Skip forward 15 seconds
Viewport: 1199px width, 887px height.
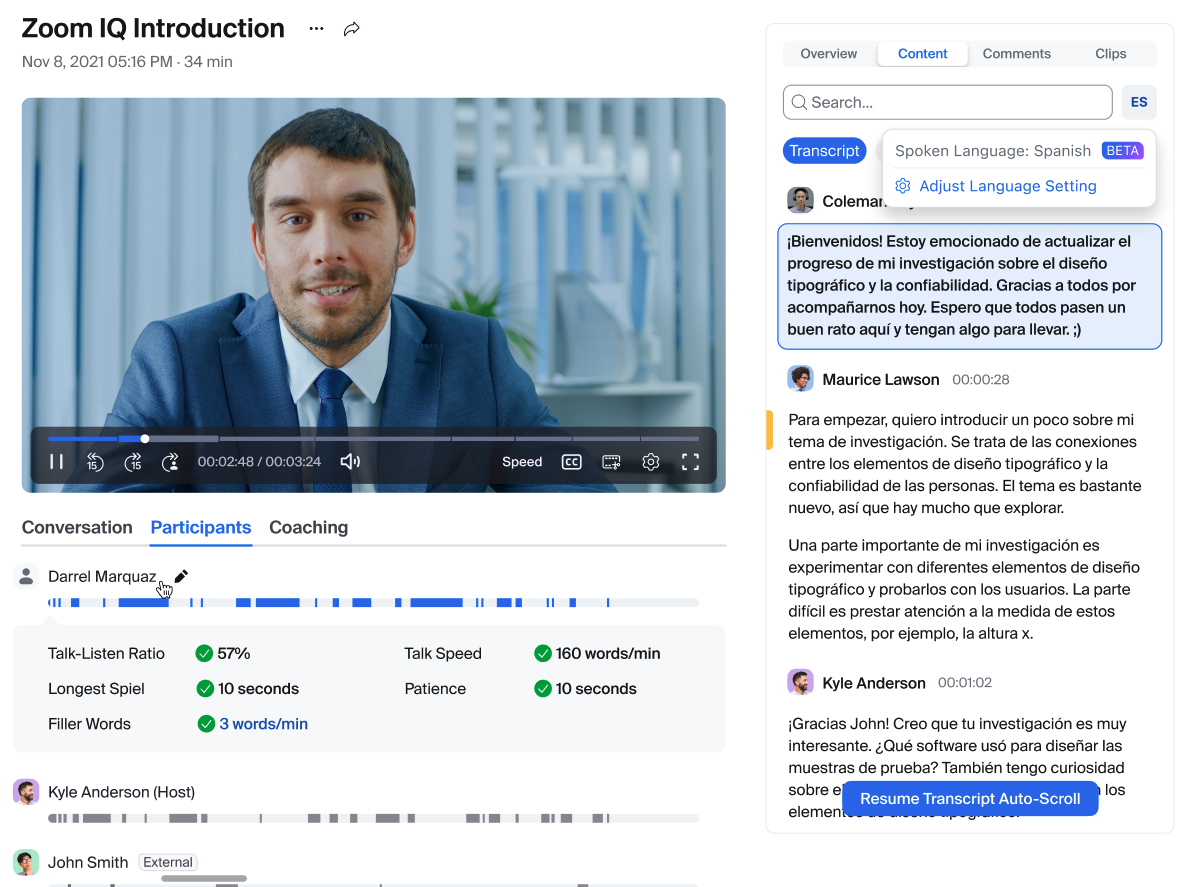point(133,461)
